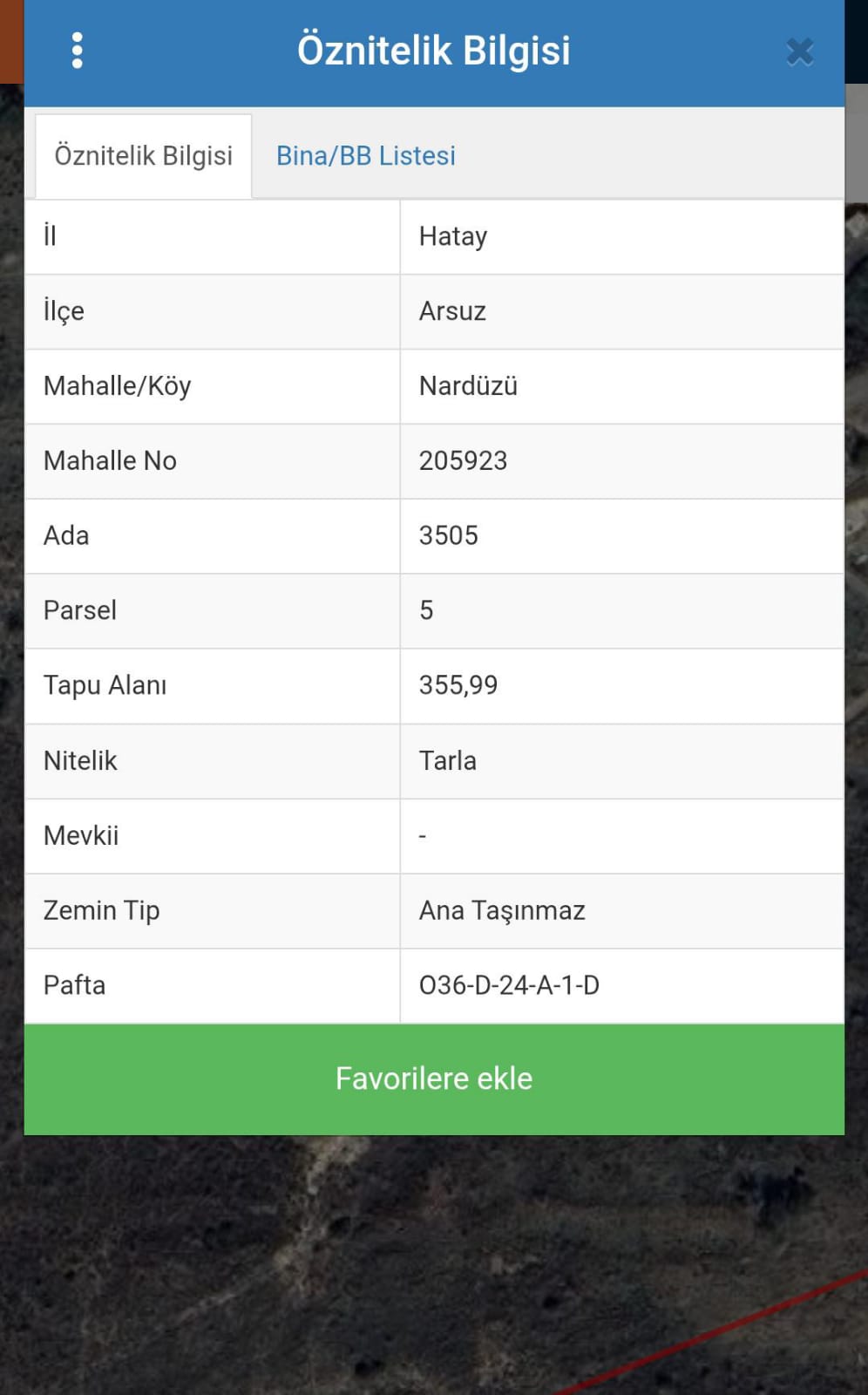Select the Mahalle No value 205923

pyautogui.click(x=463, y=461)
